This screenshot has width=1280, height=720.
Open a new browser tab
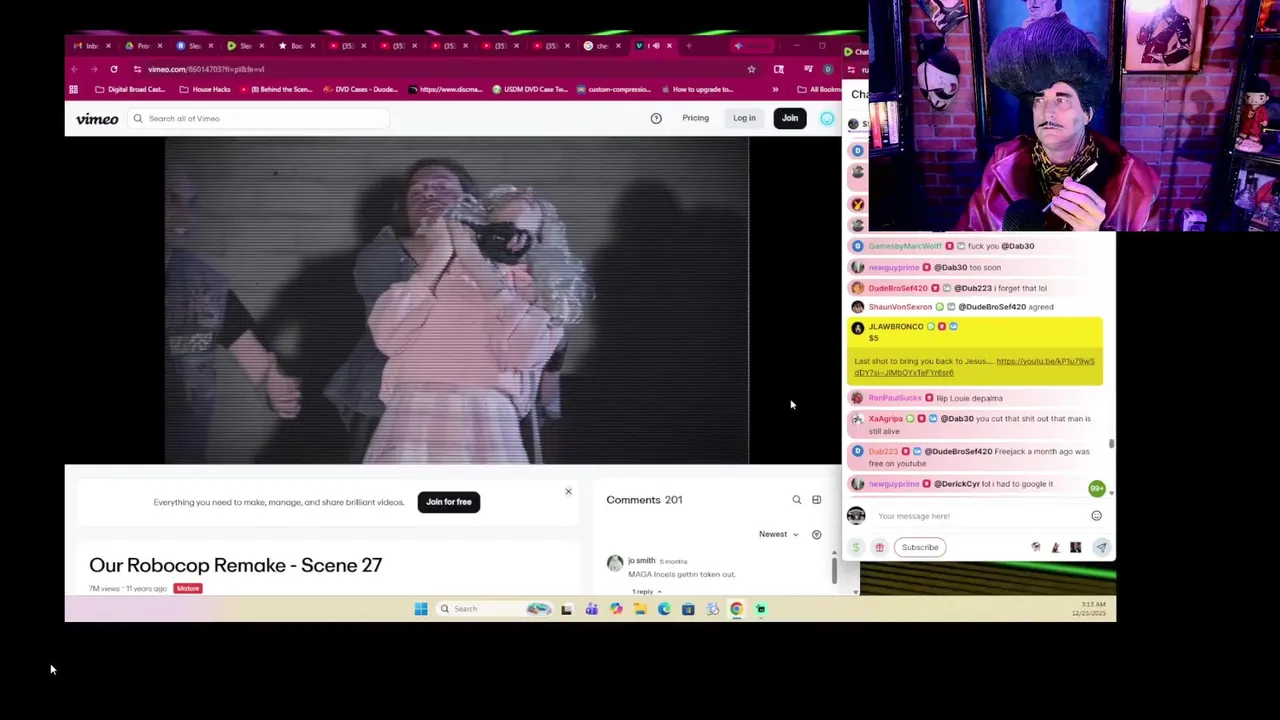688,45
